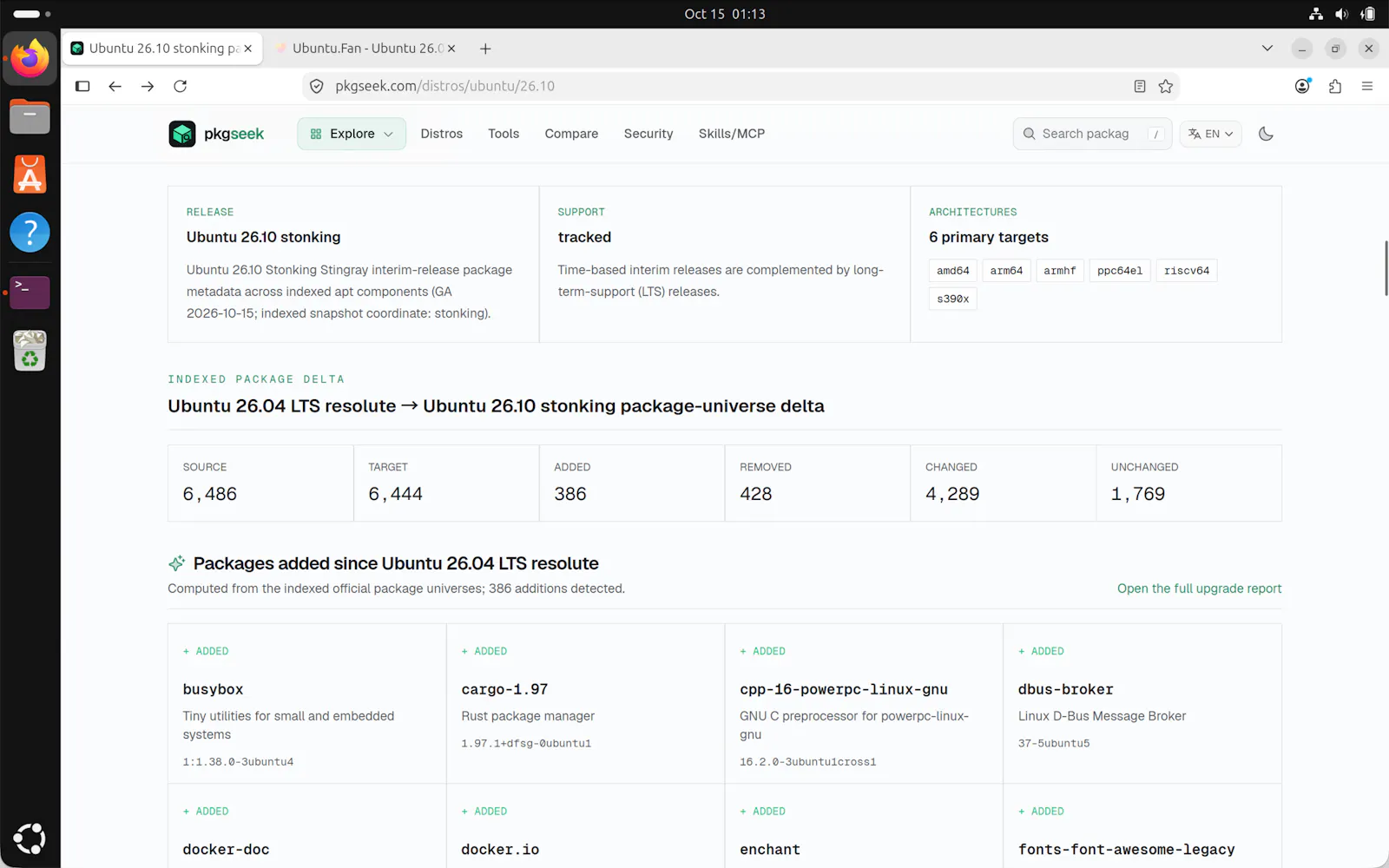
Task: Toggle dark mode moon icon
Action: click(x=1266, y=134)
